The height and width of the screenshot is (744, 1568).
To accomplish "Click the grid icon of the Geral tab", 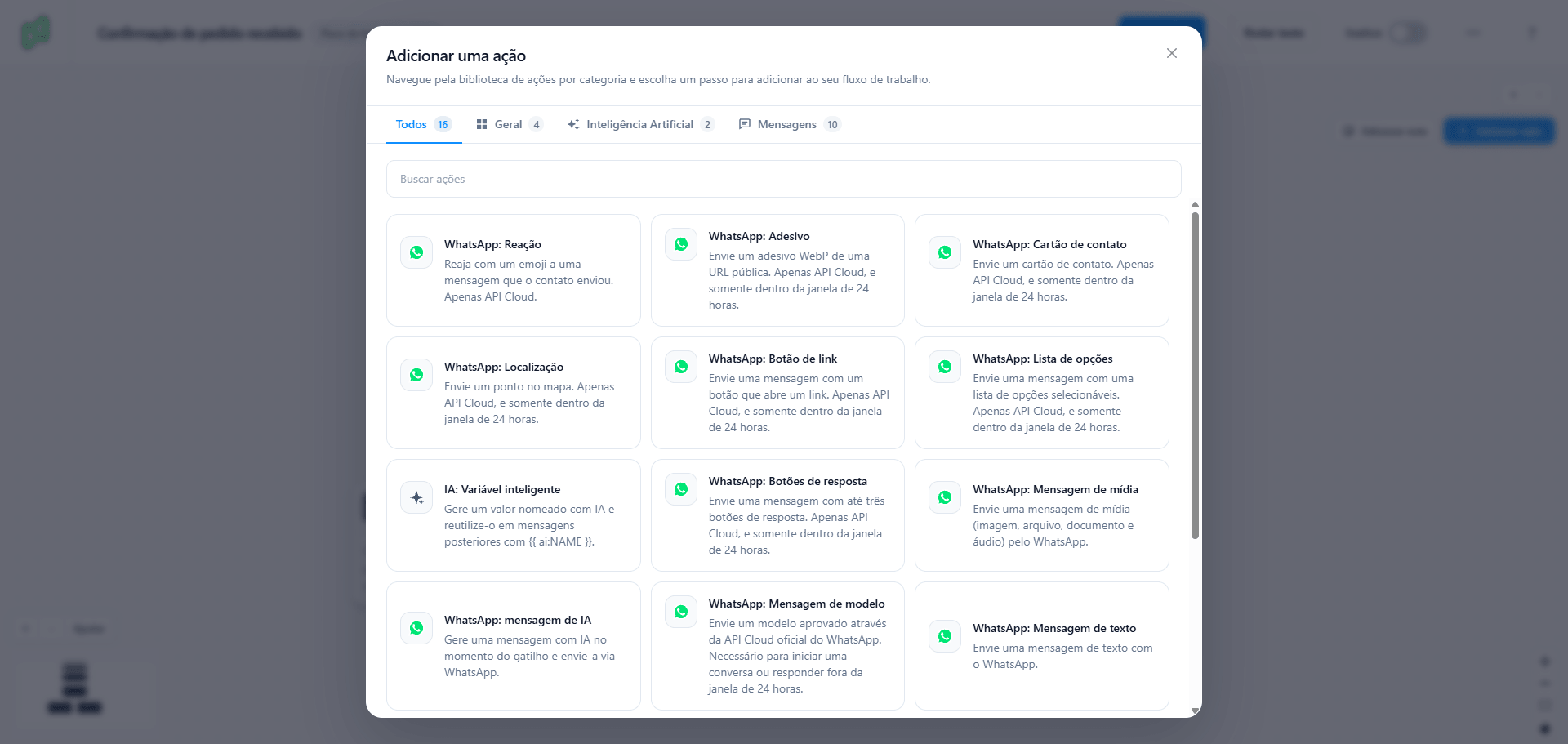I will pyautogui.click(x=482, y=124).
